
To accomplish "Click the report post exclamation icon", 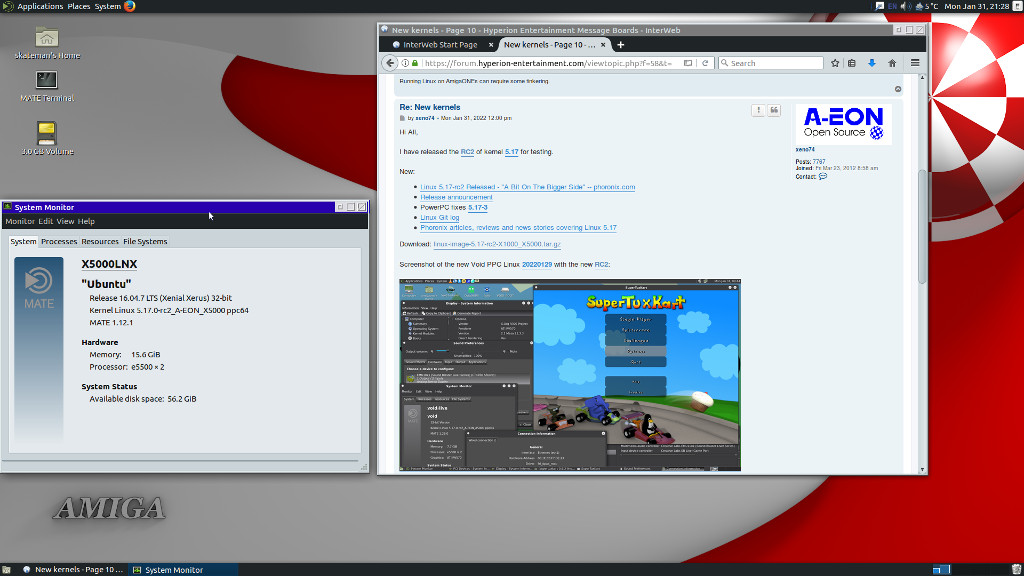I will click(x=758, y=110).
